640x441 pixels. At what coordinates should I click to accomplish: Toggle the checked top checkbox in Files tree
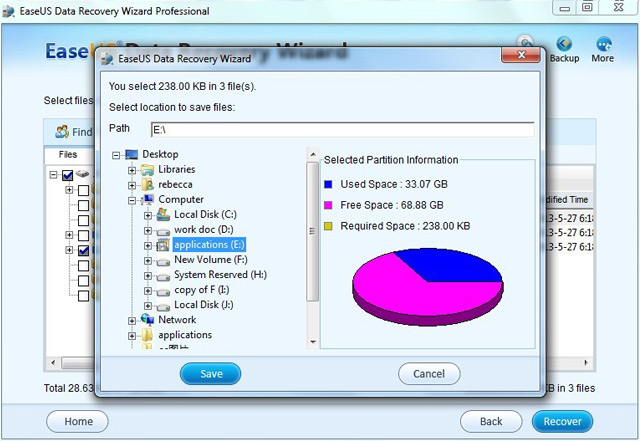tap(68, 176)
